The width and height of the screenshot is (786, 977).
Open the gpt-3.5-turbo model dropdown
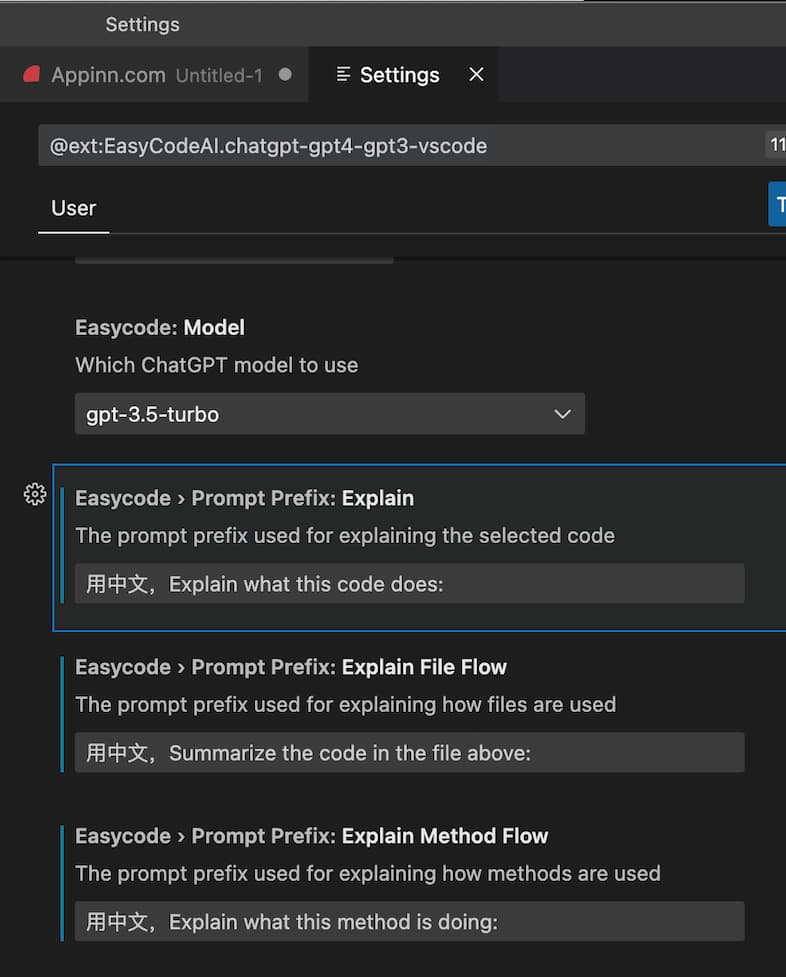(330, 414)
